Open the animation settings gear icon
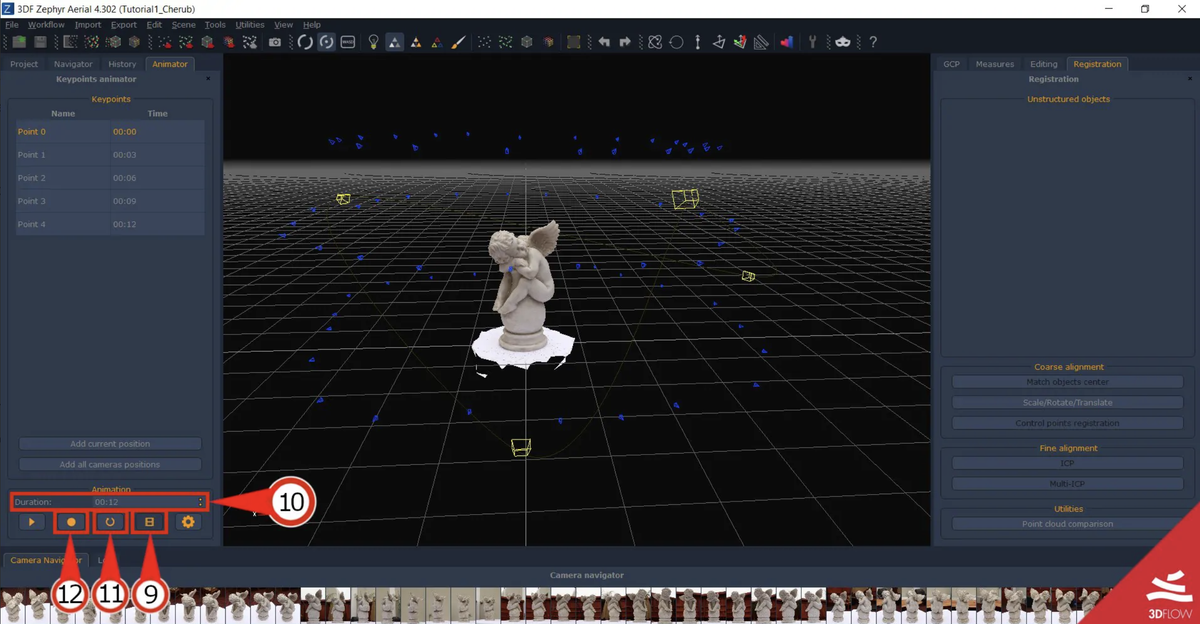 pyautogui.click(x=188, y=521)
